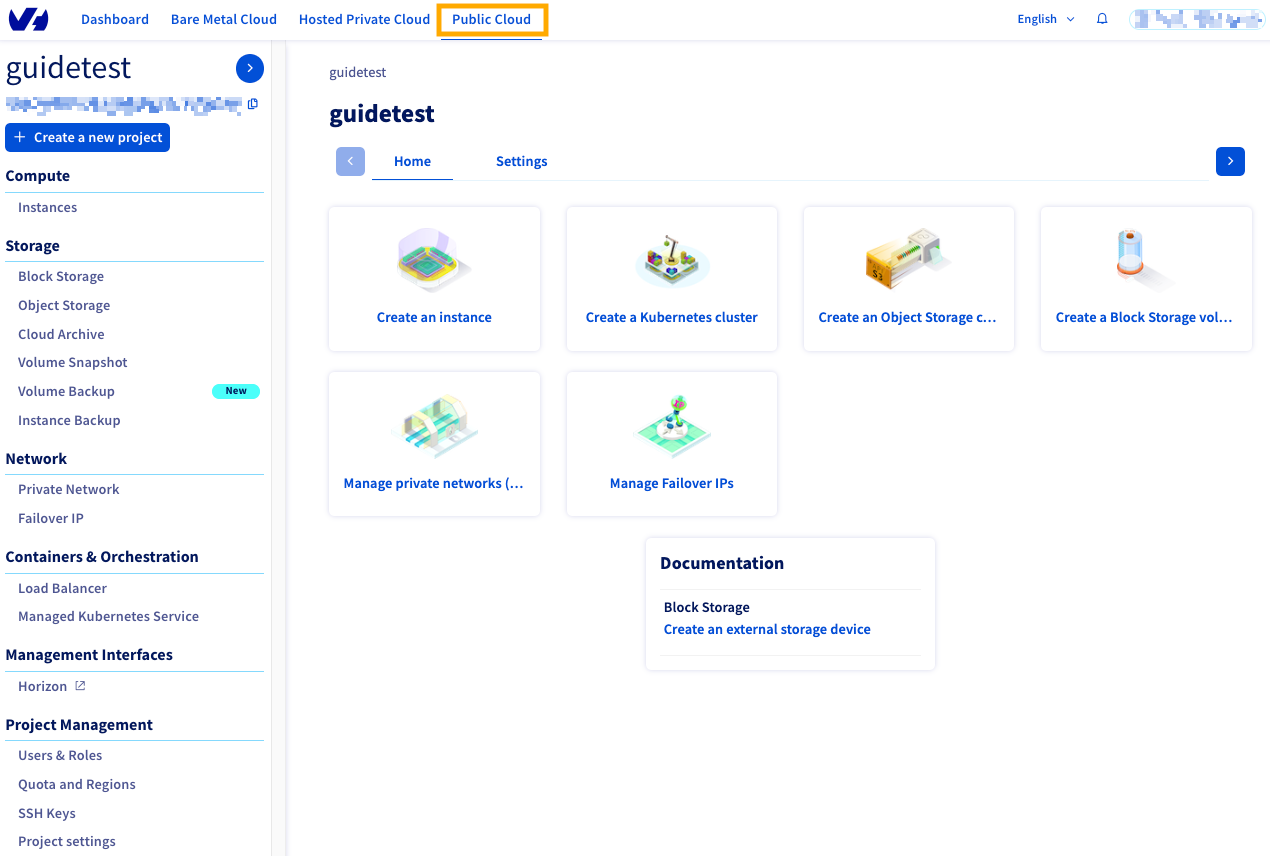Click the OVHcloud logo
The image size is (1270, 856).
[x=28, y=18]
